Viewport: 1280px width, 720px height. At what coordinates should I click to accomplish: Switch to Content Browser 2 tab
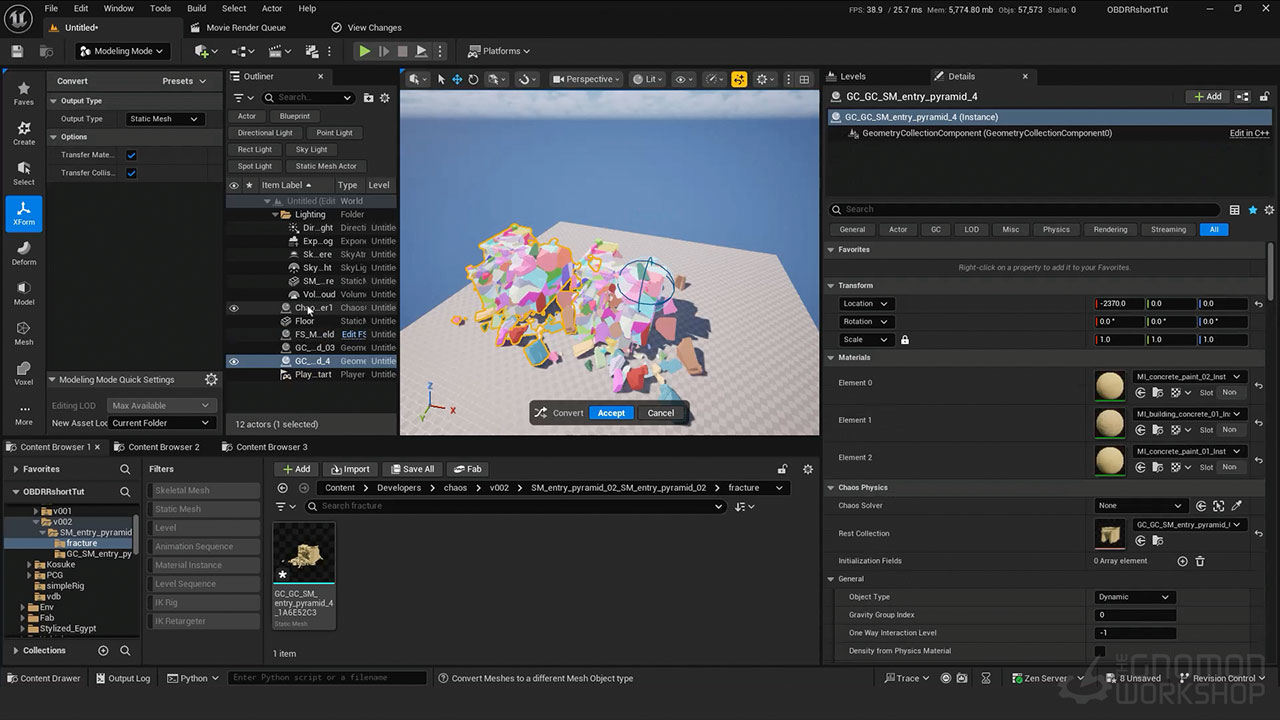click(x=163, y=447)
